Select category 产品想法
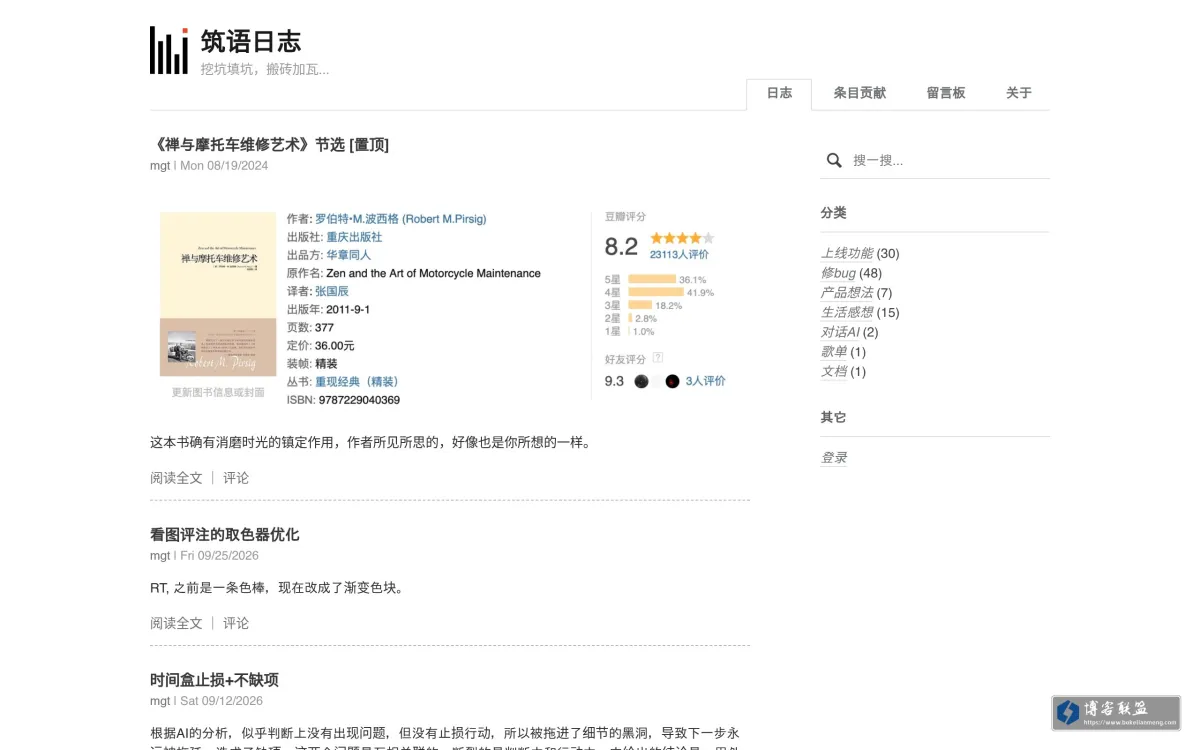The height and width of the screenshot is (750, 1200). pyautogui.click(x=847, y=292)
